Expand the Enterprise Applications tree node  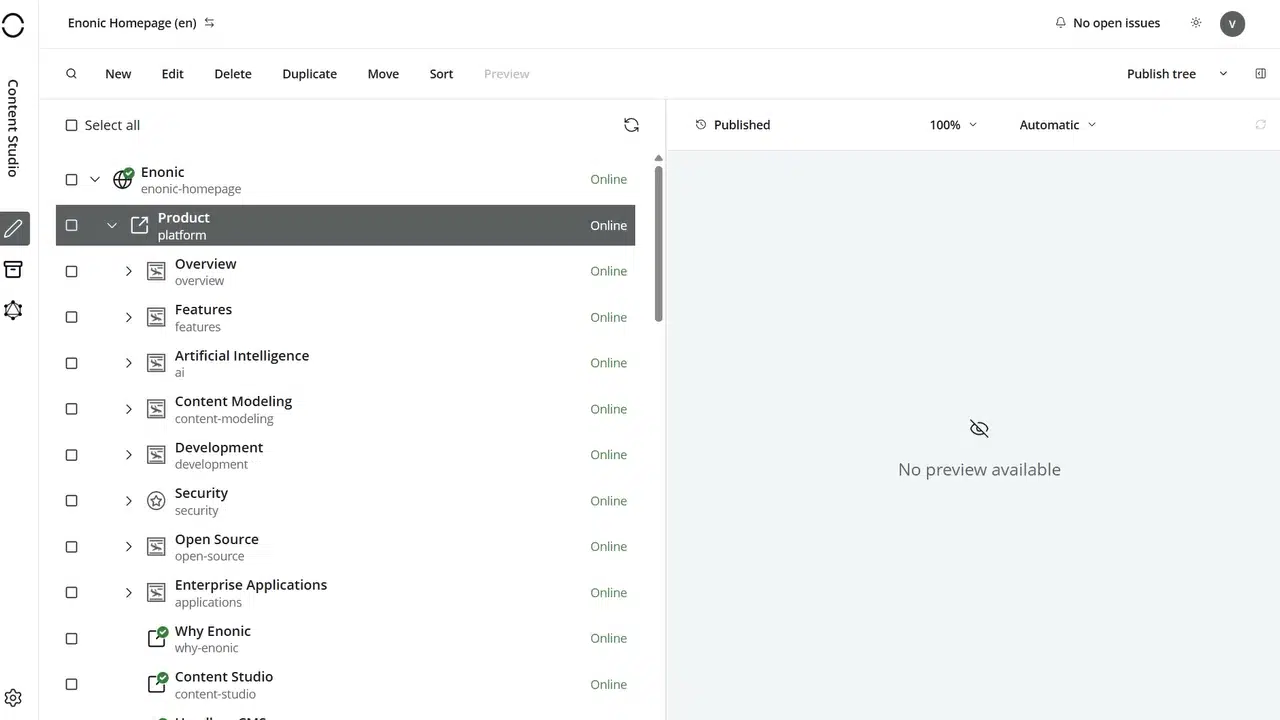click(x=128, y=593)
